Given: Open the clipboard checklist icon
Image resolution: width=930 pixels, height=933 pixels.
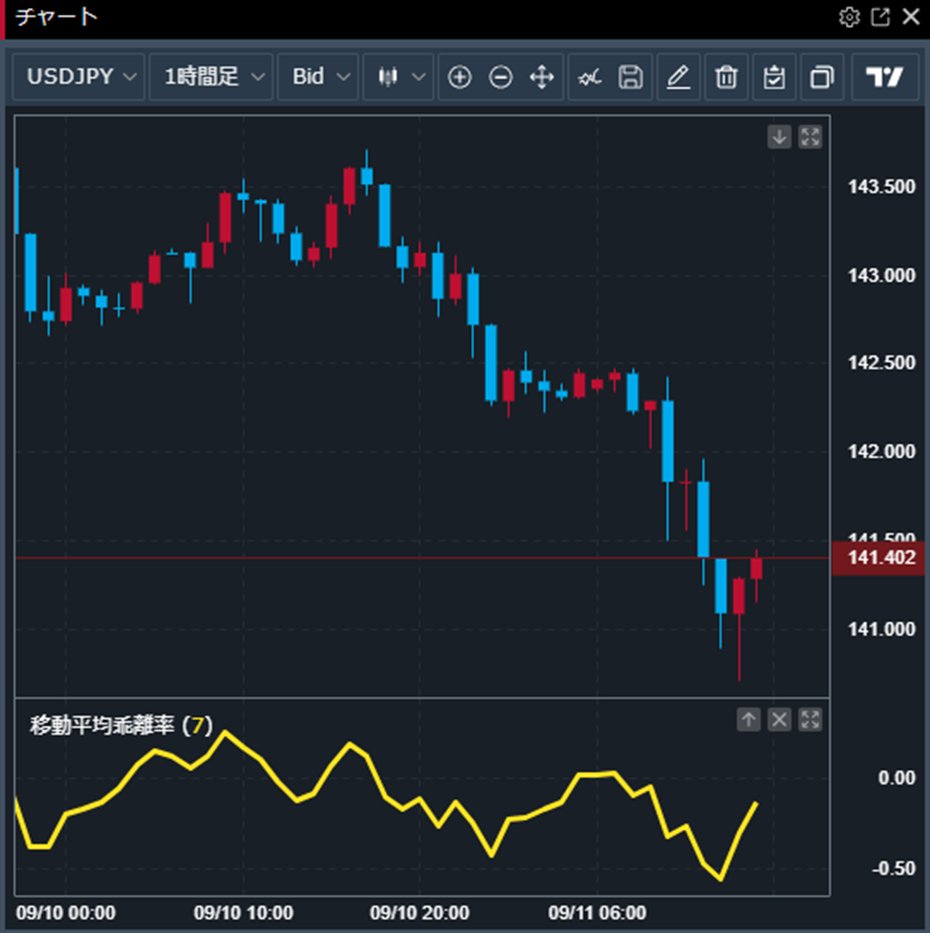Looking at the screenshot, I should (774, 77).
